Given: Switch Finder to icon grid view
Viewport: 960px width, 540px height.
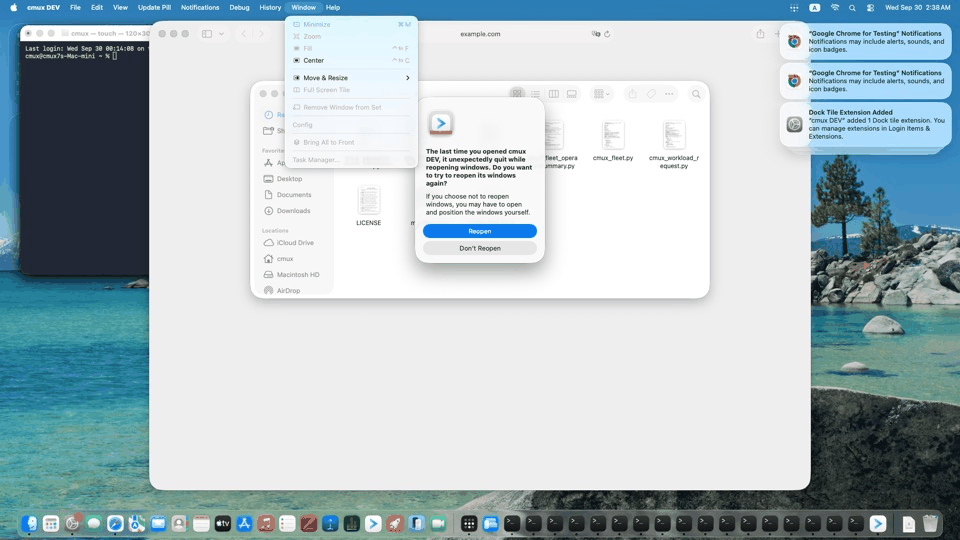Looking at the screenshot, I should pyautogui.click(x=517, y=94).
